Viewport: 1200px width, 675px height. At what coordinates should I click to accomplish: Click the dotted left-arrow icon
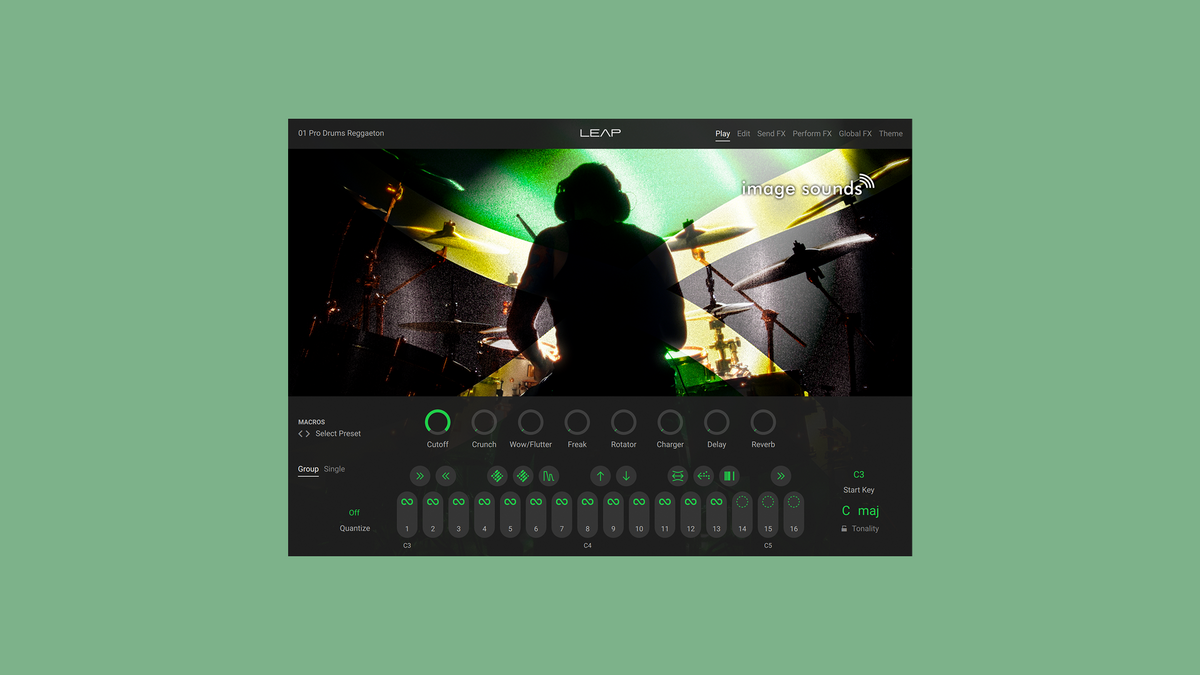point(704,476)
